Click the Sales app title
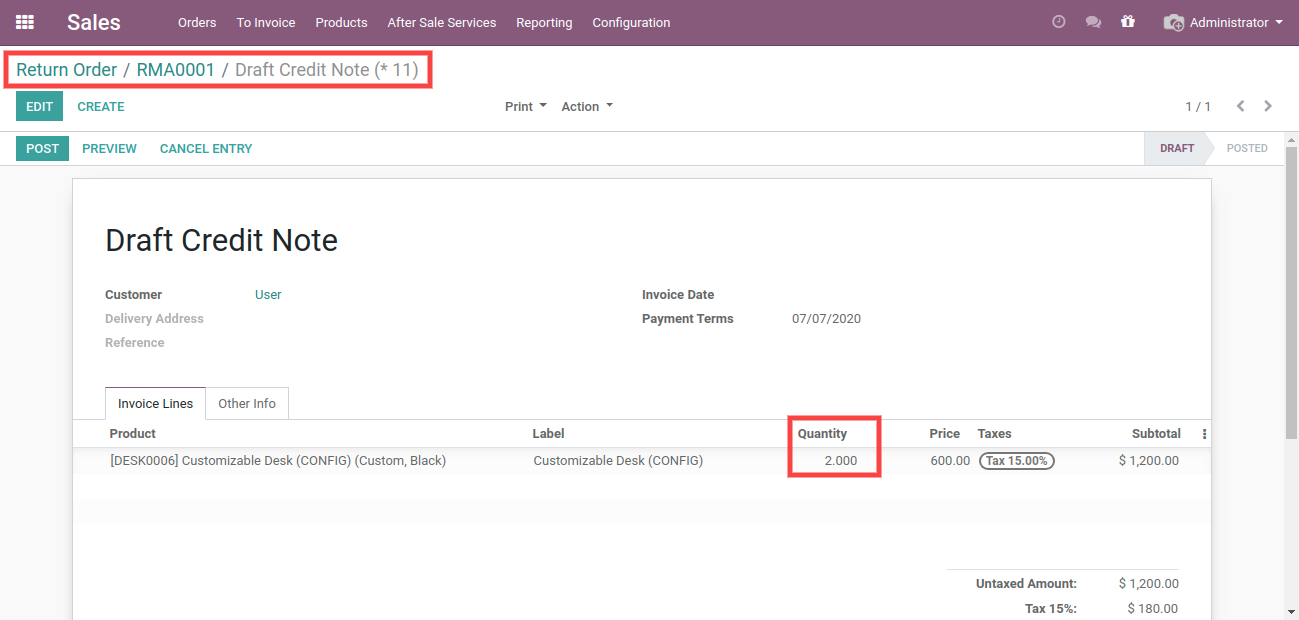 pos(94,22)
